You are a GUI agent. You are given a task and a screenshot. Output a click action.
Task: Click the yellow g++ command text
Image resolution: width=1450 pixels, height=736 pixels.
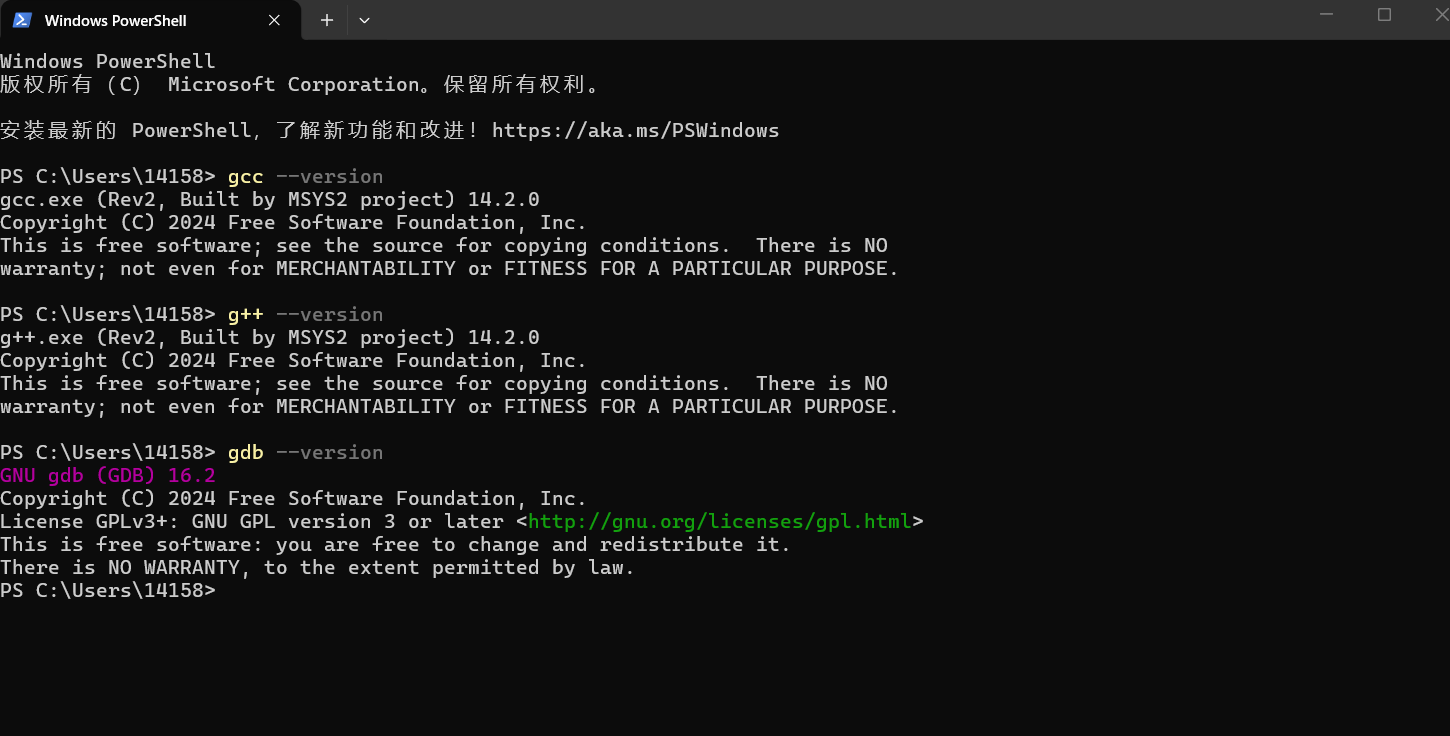click(x=245, y=315)
